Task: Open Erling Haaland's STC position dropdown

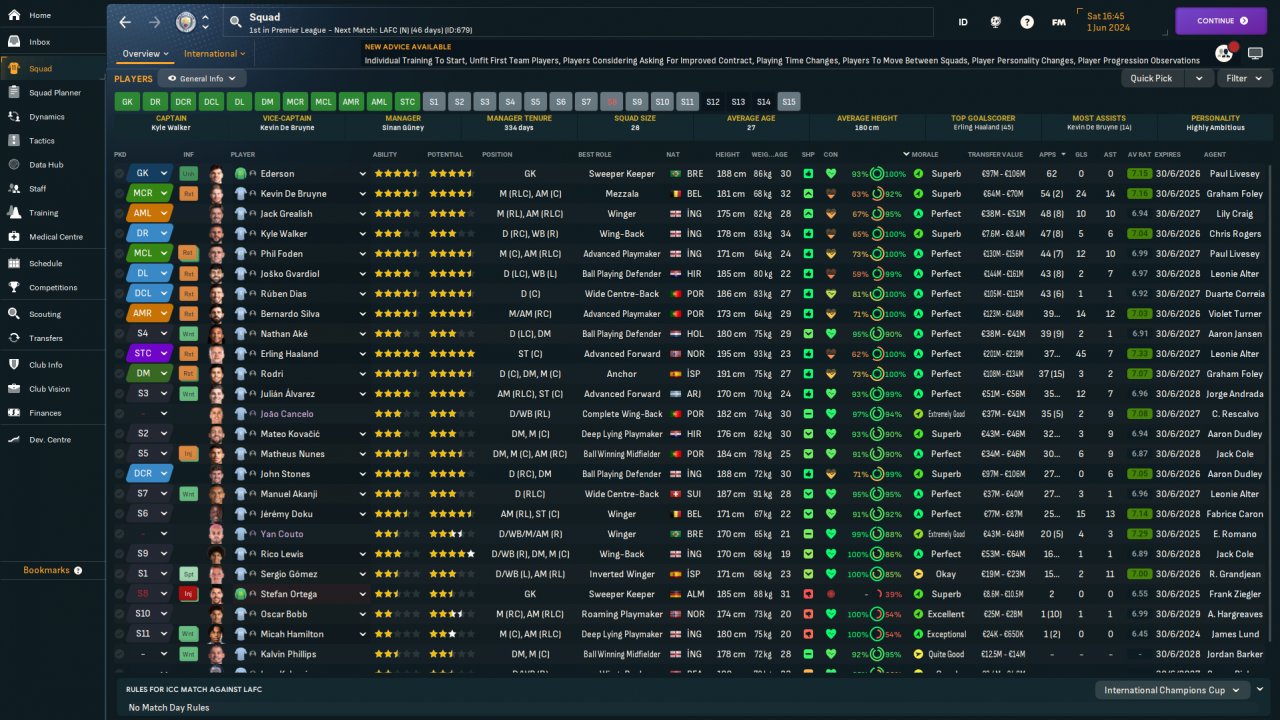Action: point(150,354)
